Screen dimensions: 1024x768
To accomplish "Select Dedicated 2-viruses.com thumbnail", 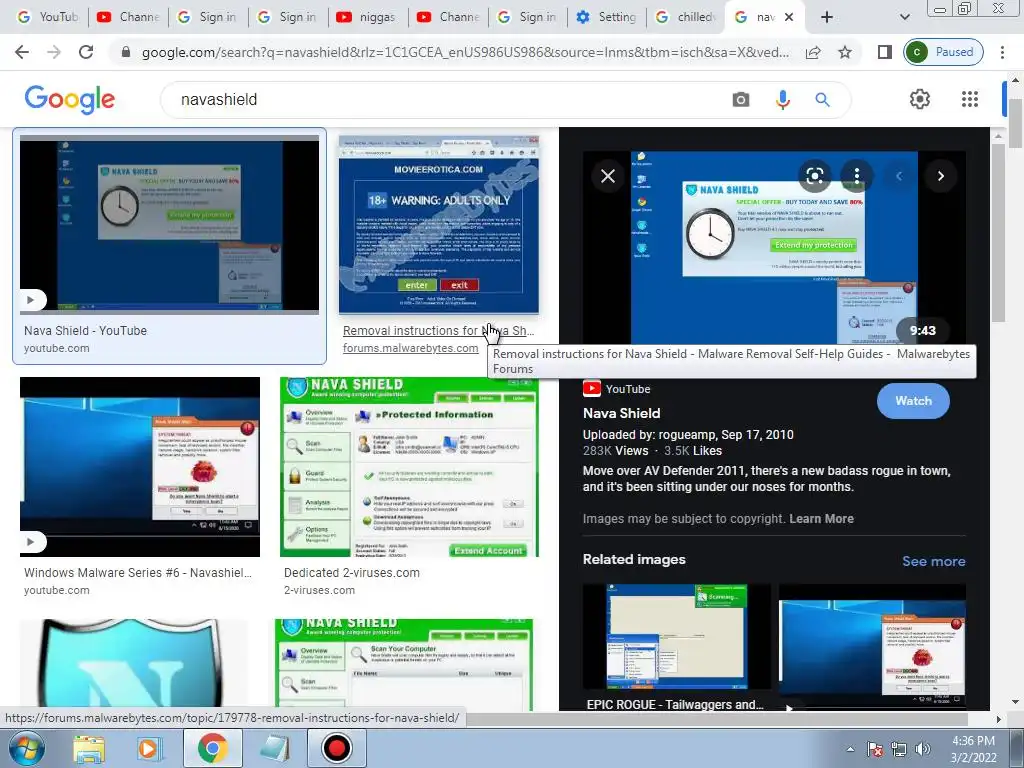I will pyautogui.click(x=409, y=466).
